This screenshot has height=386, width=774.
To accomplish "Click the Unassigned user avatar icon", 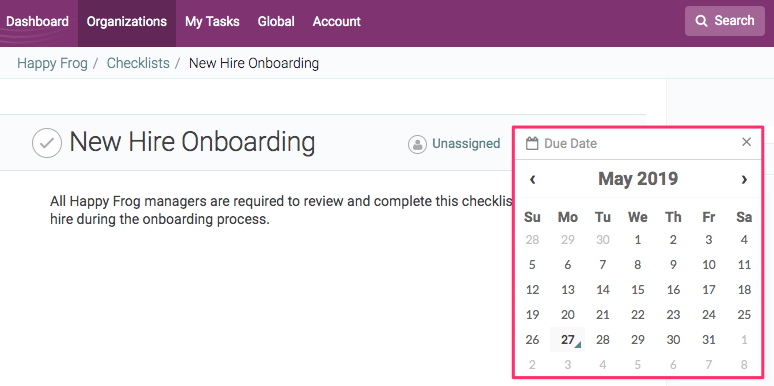I will coord(417,144).
